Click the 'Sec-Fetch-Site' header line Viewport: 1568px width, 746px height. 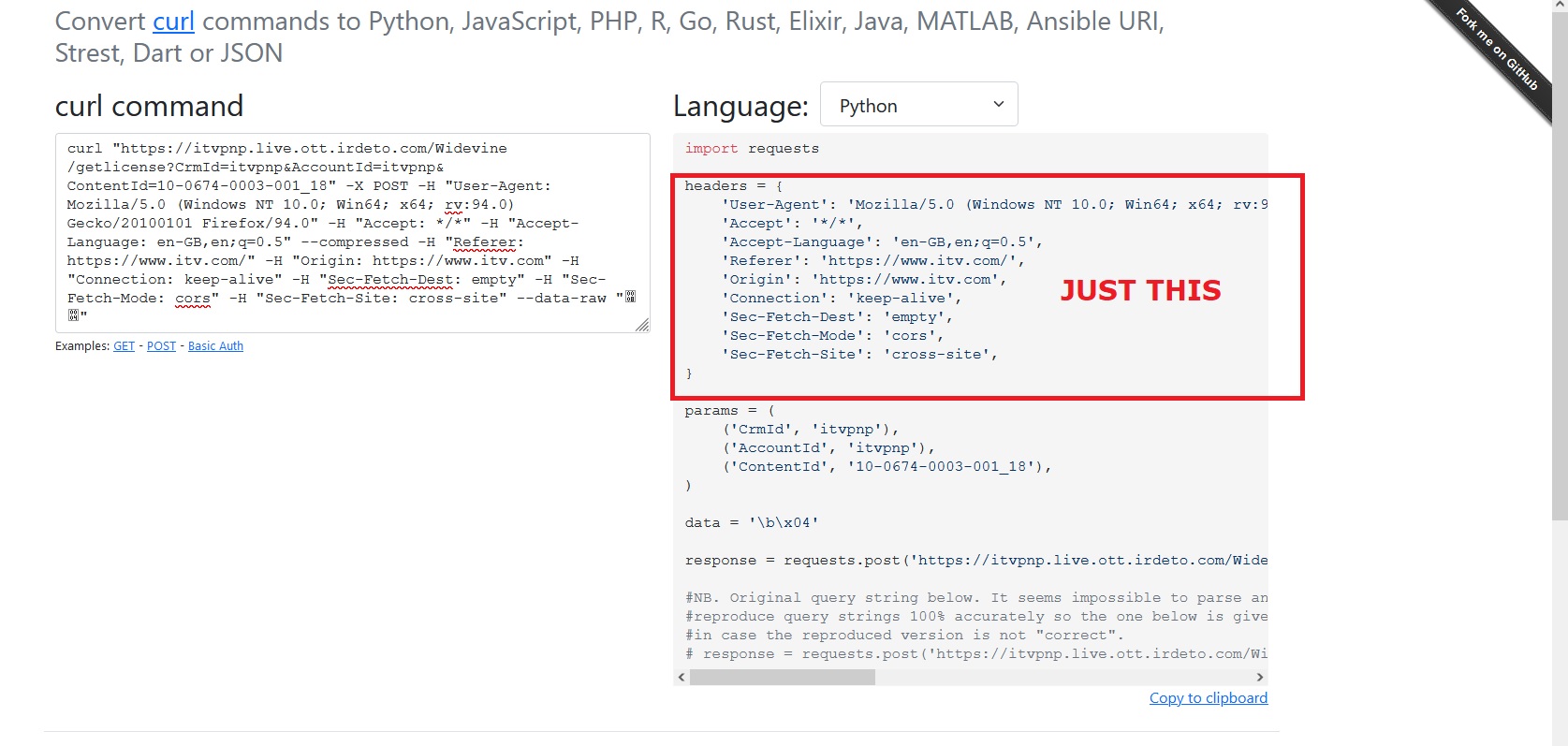point(859,355)
